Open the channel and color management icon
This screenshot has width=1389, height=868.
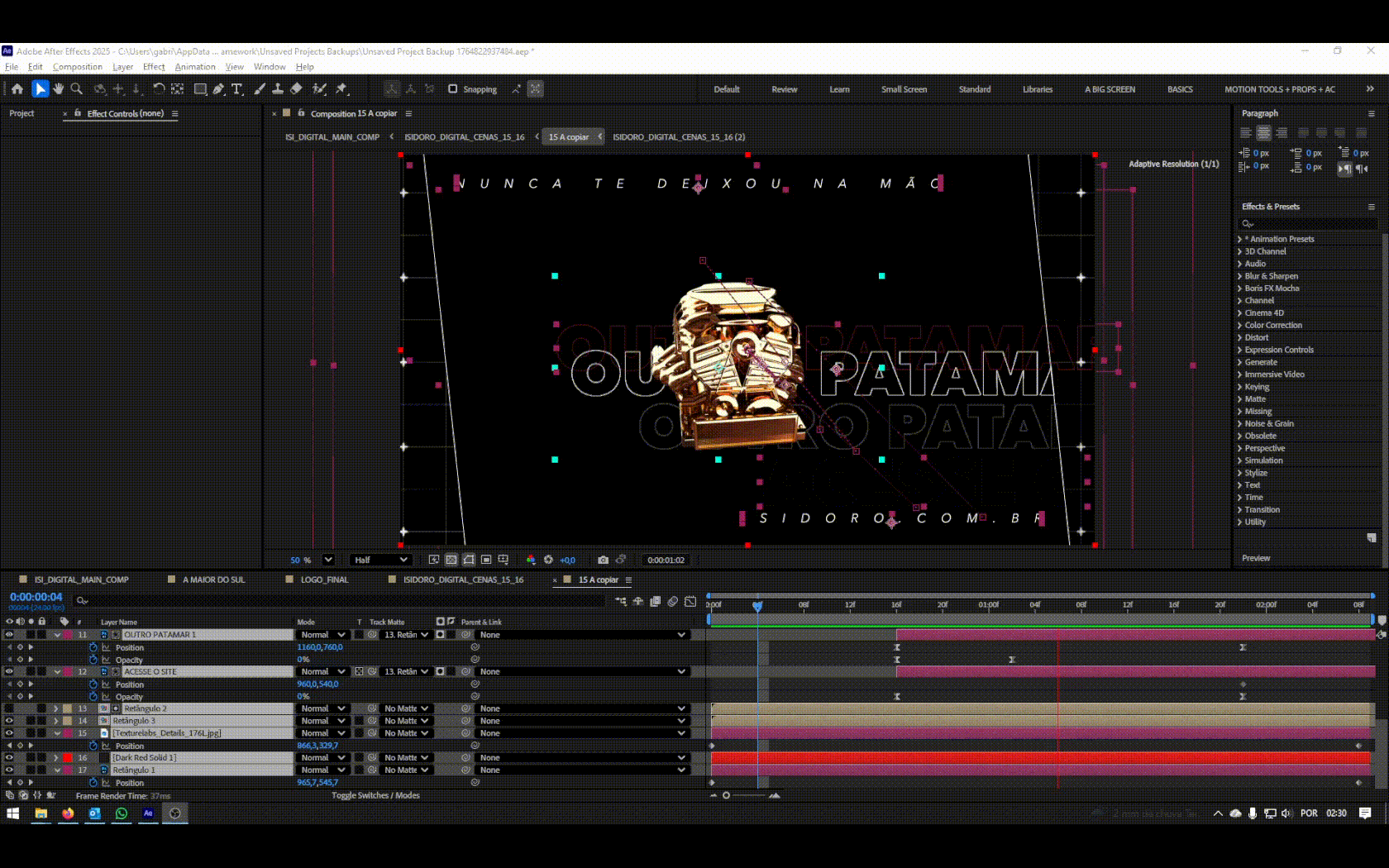point(531,560)
